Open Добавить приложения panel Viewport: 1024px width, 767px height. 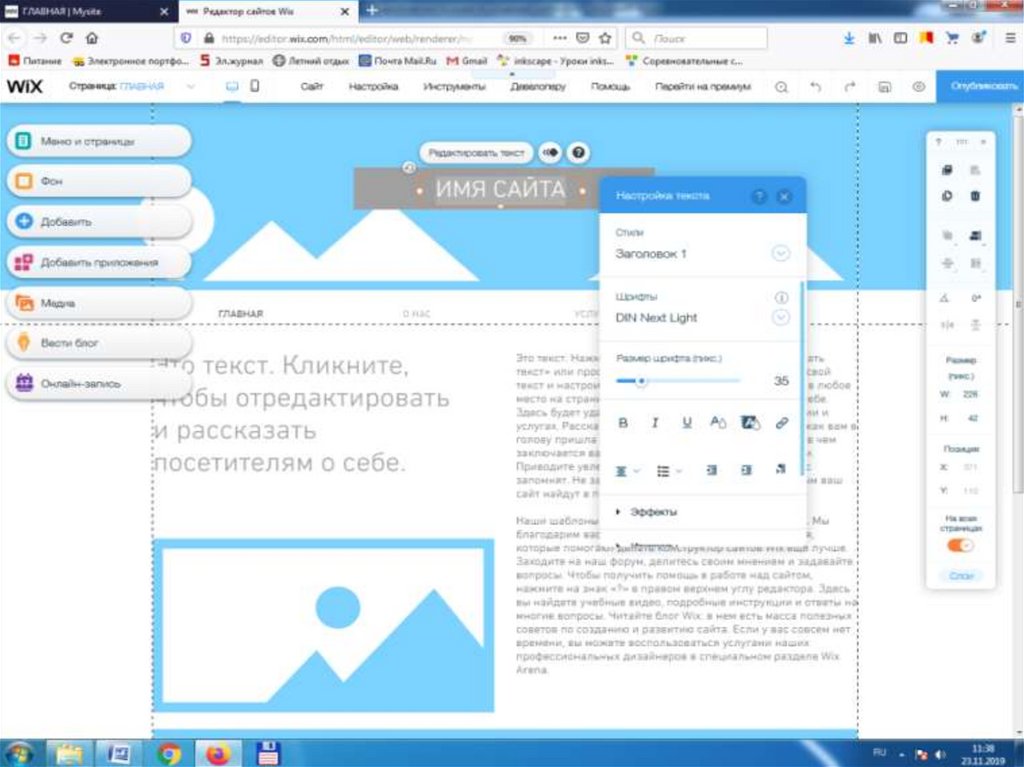pos(99,262)
